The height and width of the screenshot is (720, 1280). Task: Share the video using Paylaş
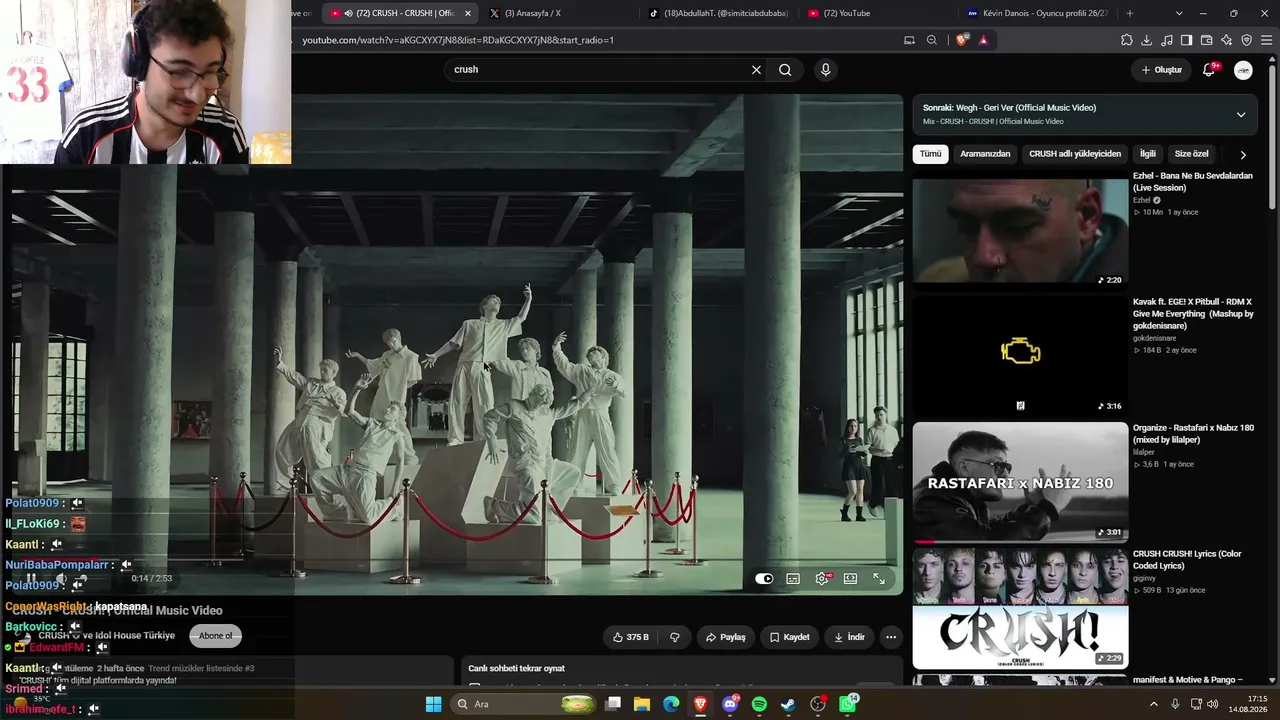tap(725, 637)
